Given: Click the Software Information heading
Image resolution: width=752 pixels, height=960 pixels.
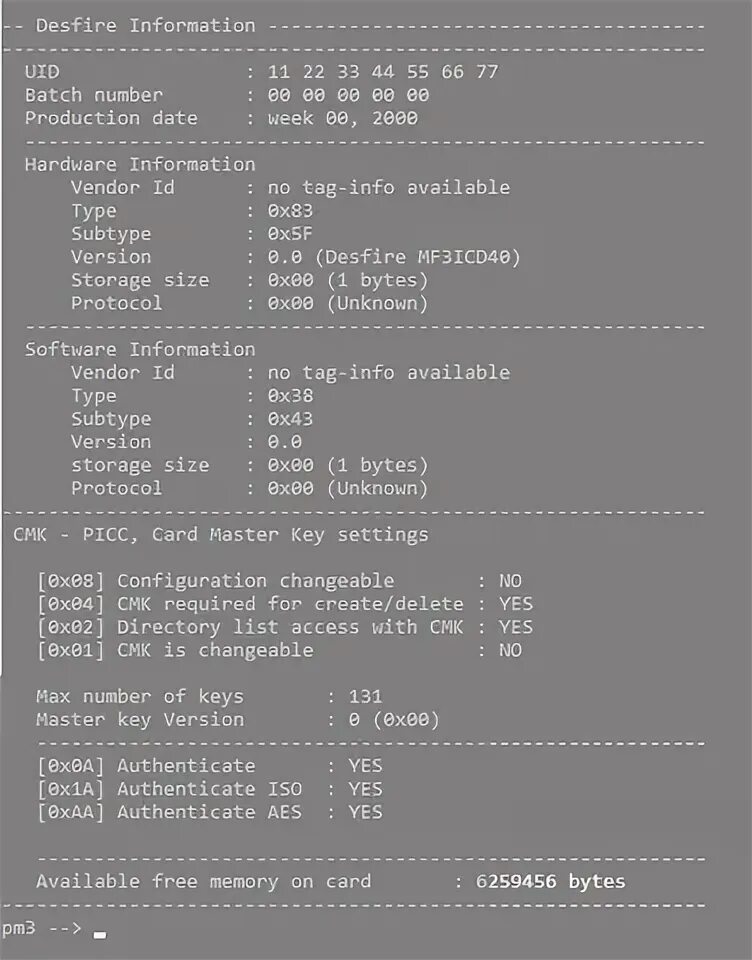Looking at the screenshot, I should pyautogui.click(x=140, y=349).
